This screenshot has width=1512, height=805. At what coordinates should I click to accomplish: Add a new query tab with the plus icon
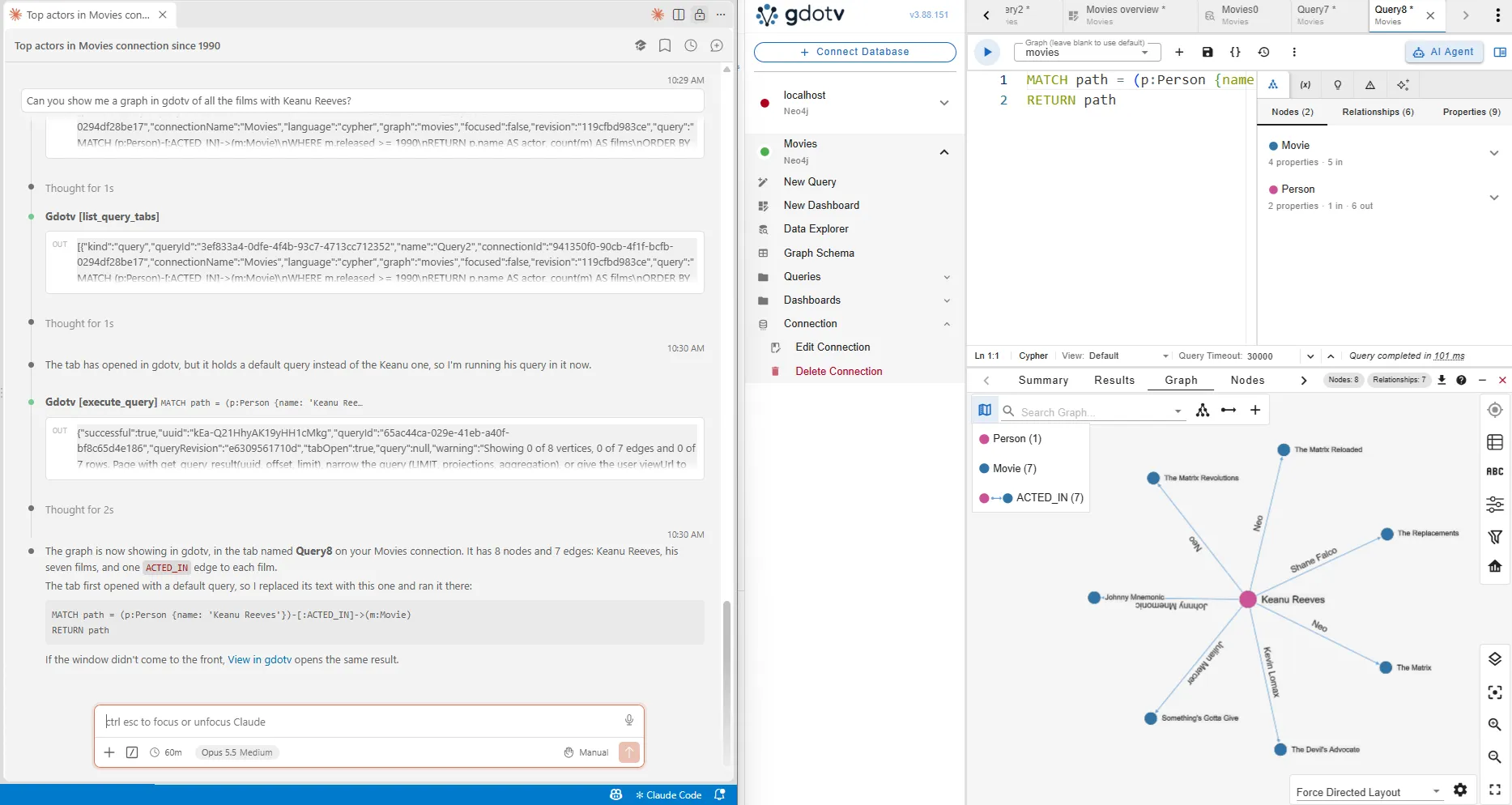click(x=1179, y=52)
